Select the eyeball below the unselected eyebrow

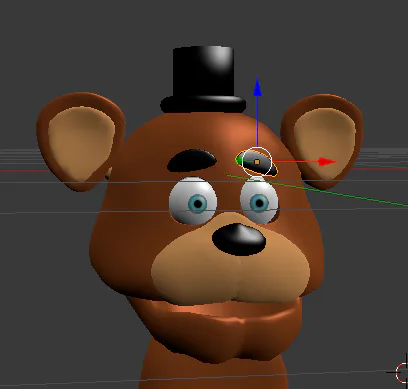click(193, 201)
